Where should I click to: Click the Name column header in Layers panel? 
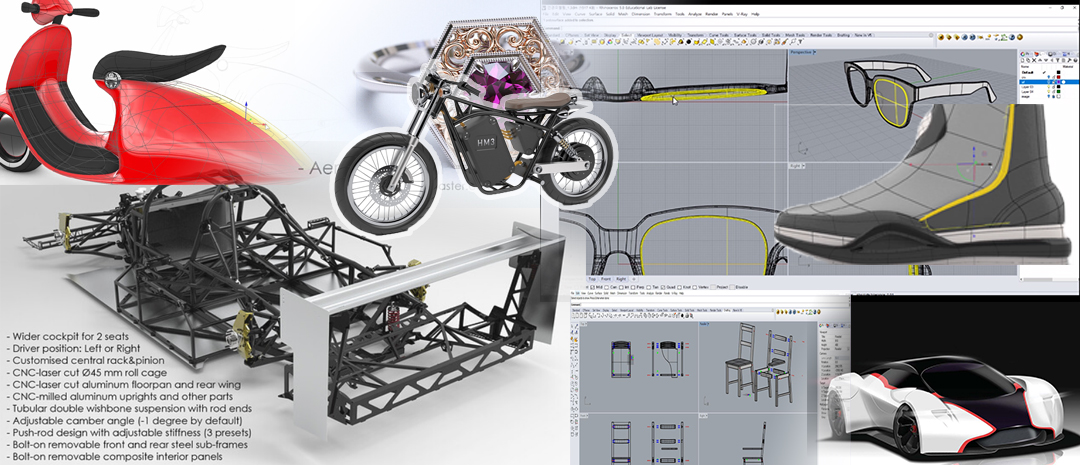pyautogui.click(x=1025, y=67)
